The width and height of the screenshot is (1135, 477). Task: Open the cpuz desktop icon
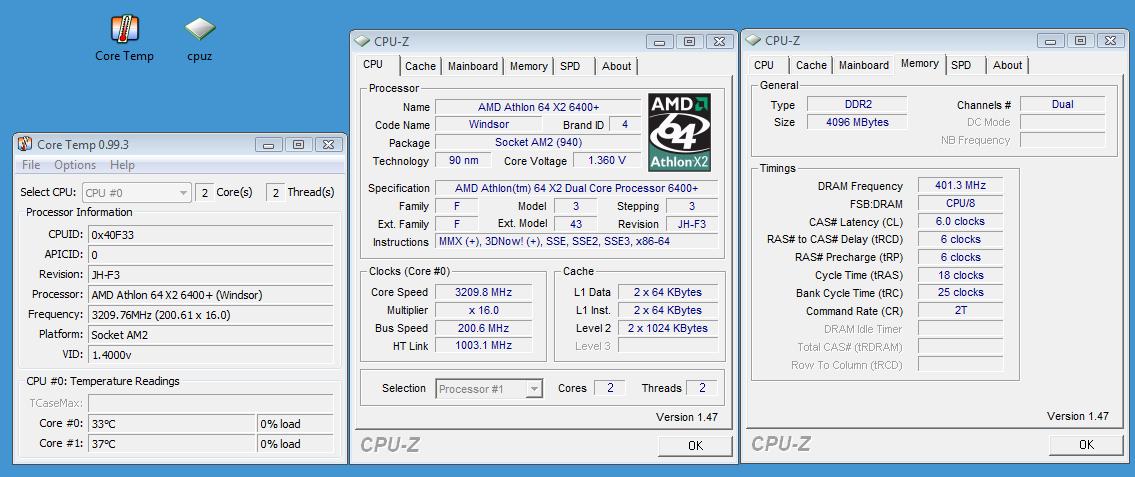tap(199, 38)
